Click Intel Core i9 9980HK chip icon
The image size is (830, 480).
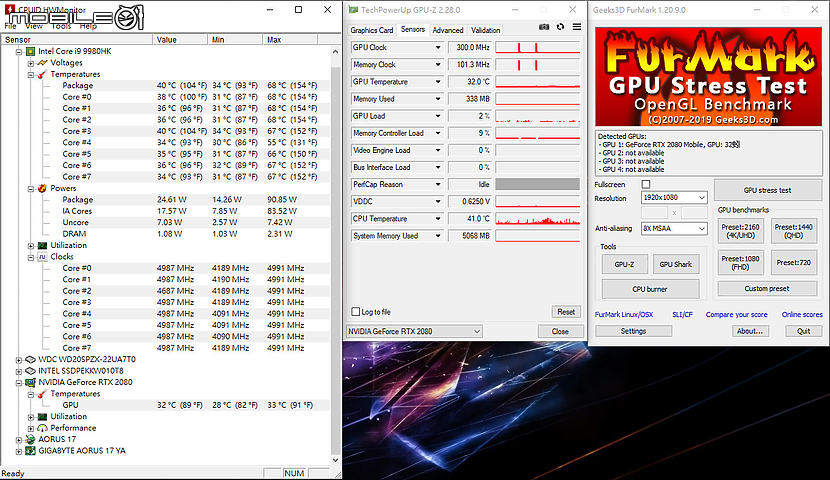click(x=31, y=51)
